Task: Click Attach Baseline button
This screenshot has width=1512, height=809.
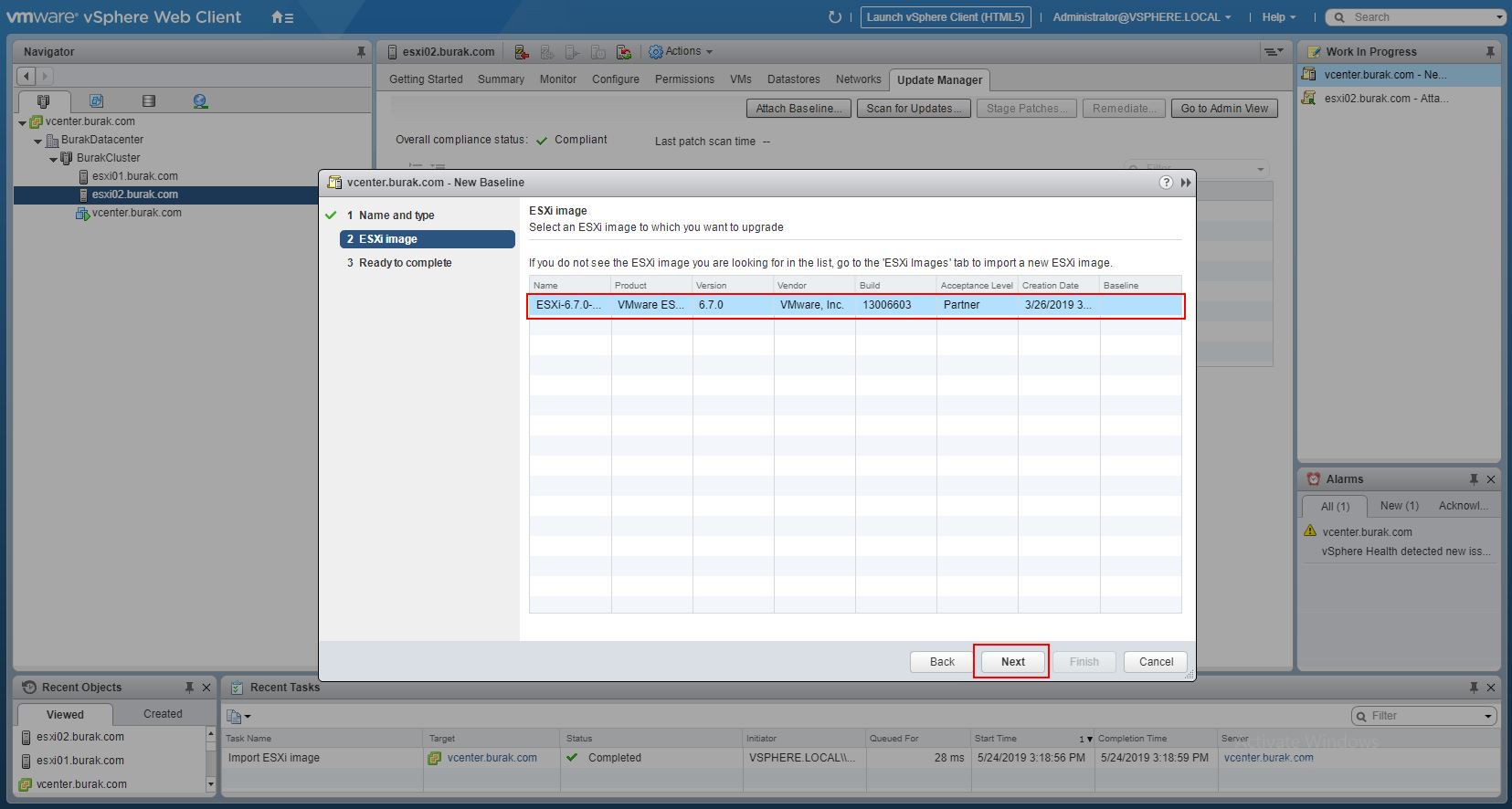Action: coord(798,108)
